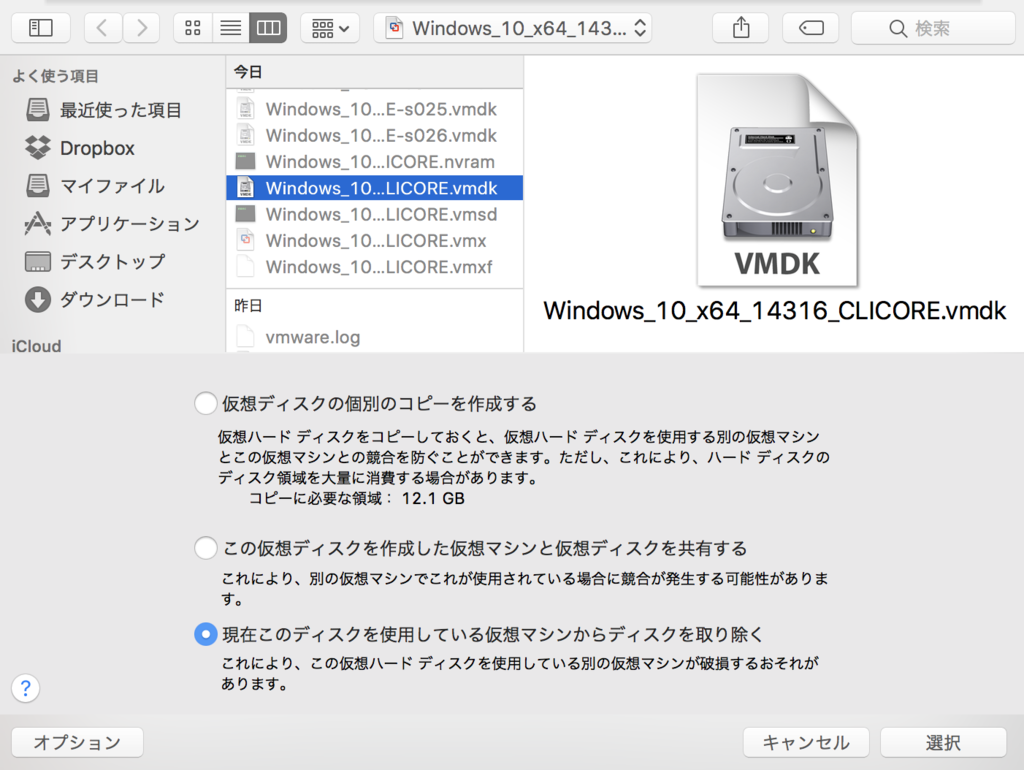Go back with the left chevron

[103, 28]
